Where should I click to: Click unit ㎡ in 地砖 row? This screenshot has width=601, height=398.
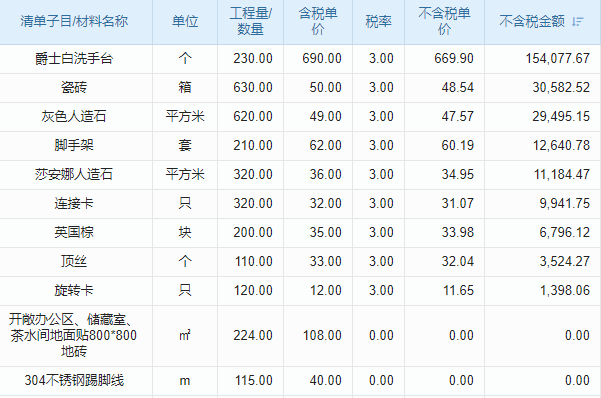click(x=185, y=336)
